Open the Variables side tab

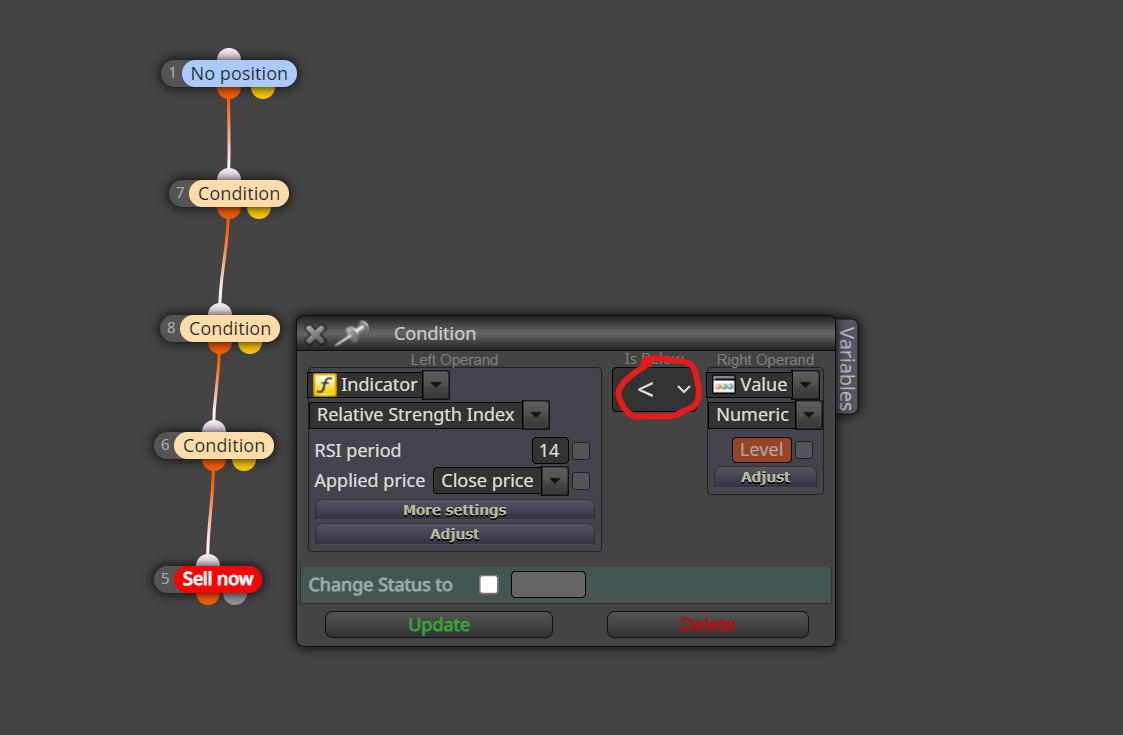[846, 368]
